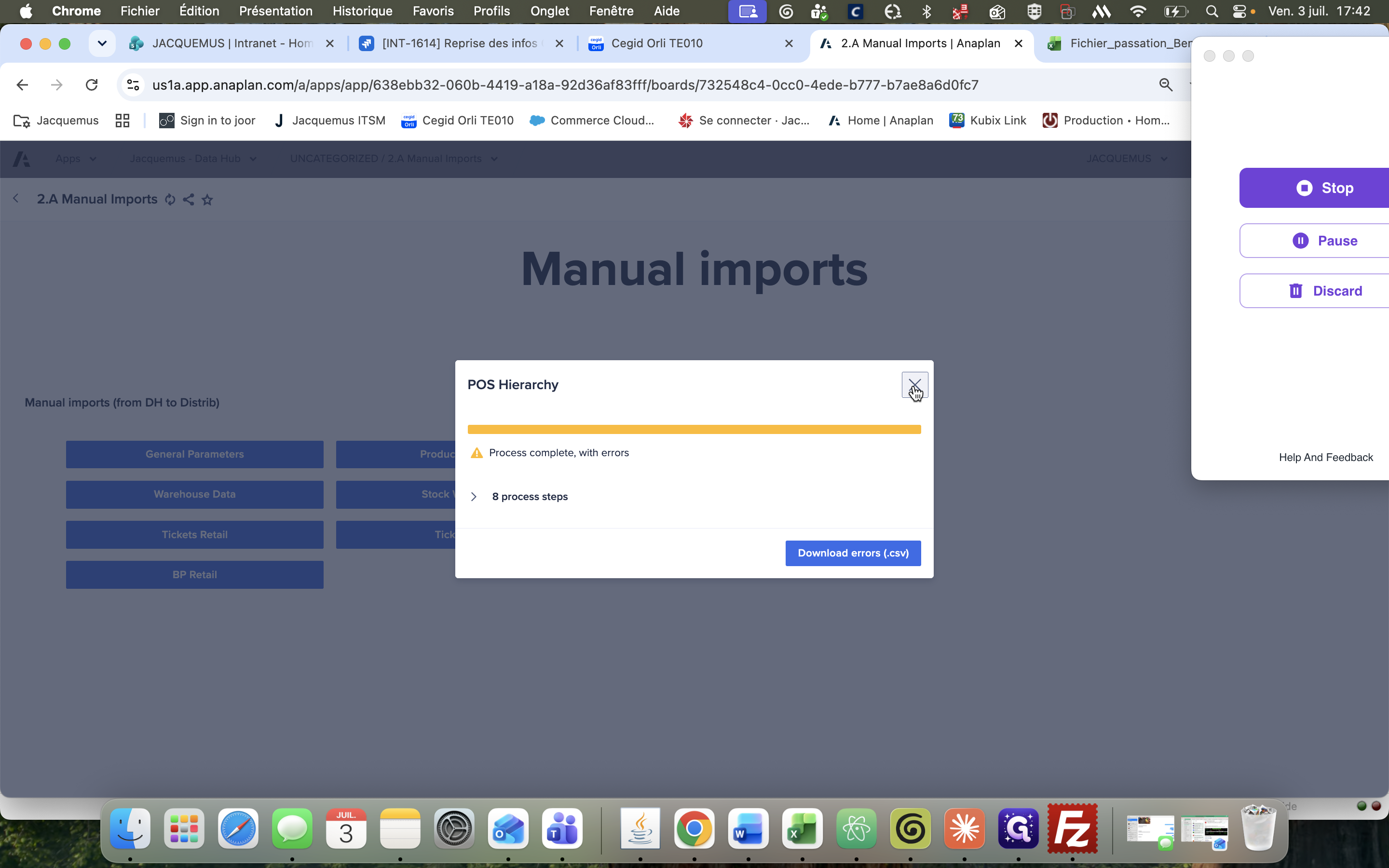Open the Apple menu
Viewport: 1389px width, 868px height.
point(26,11)
